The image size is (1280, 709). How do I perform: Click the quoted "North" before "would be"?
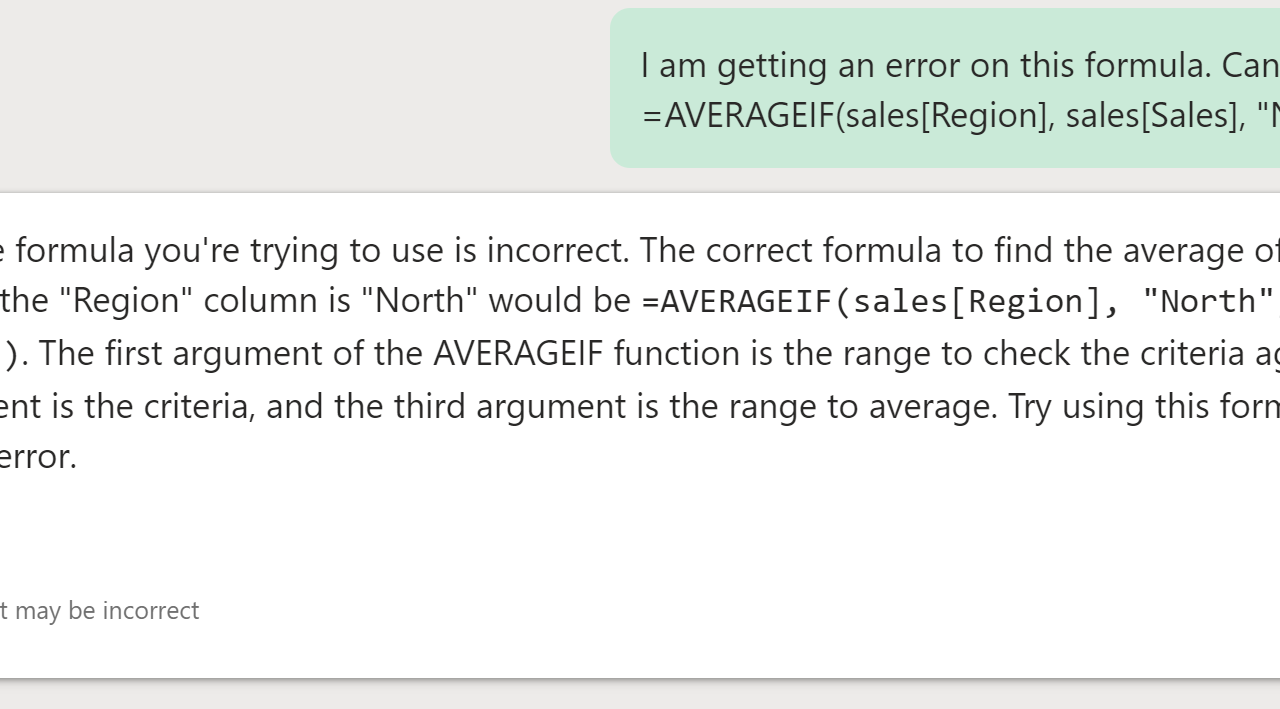tap(424, 301)
